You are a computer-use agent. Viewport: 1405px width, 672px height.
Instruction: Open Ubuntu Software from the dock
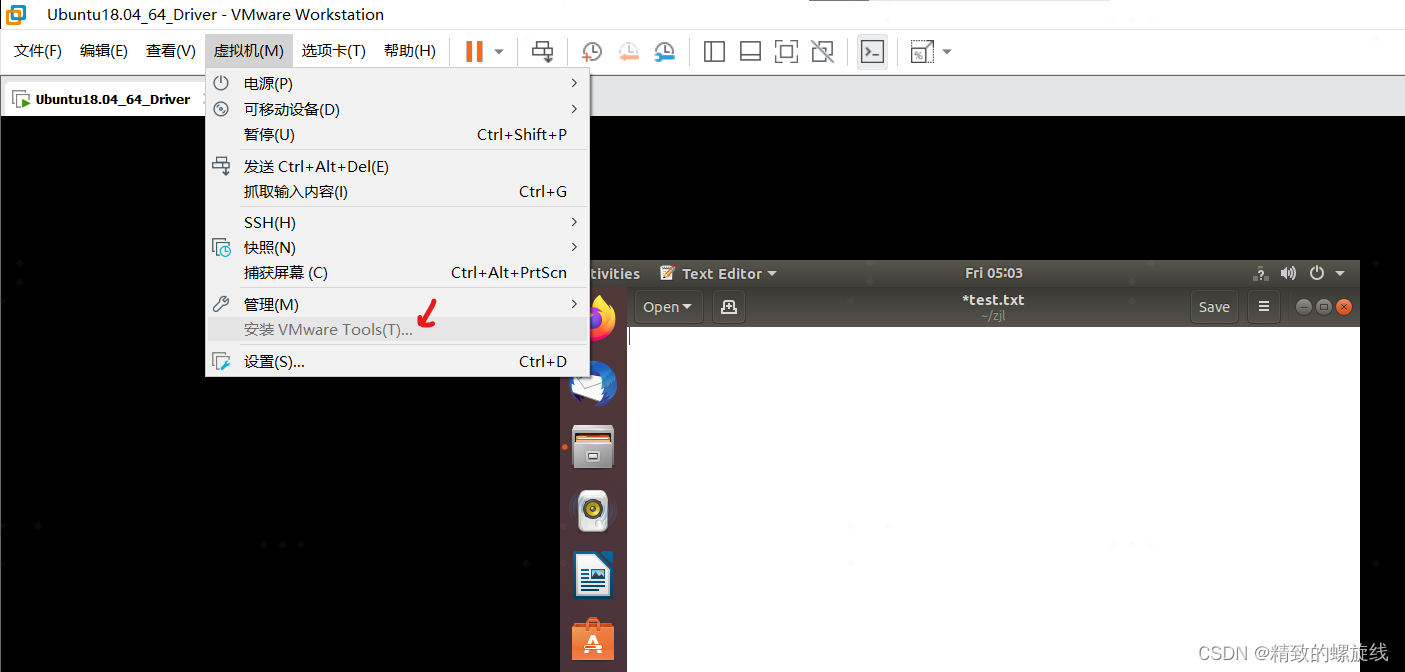click(593, 640)
